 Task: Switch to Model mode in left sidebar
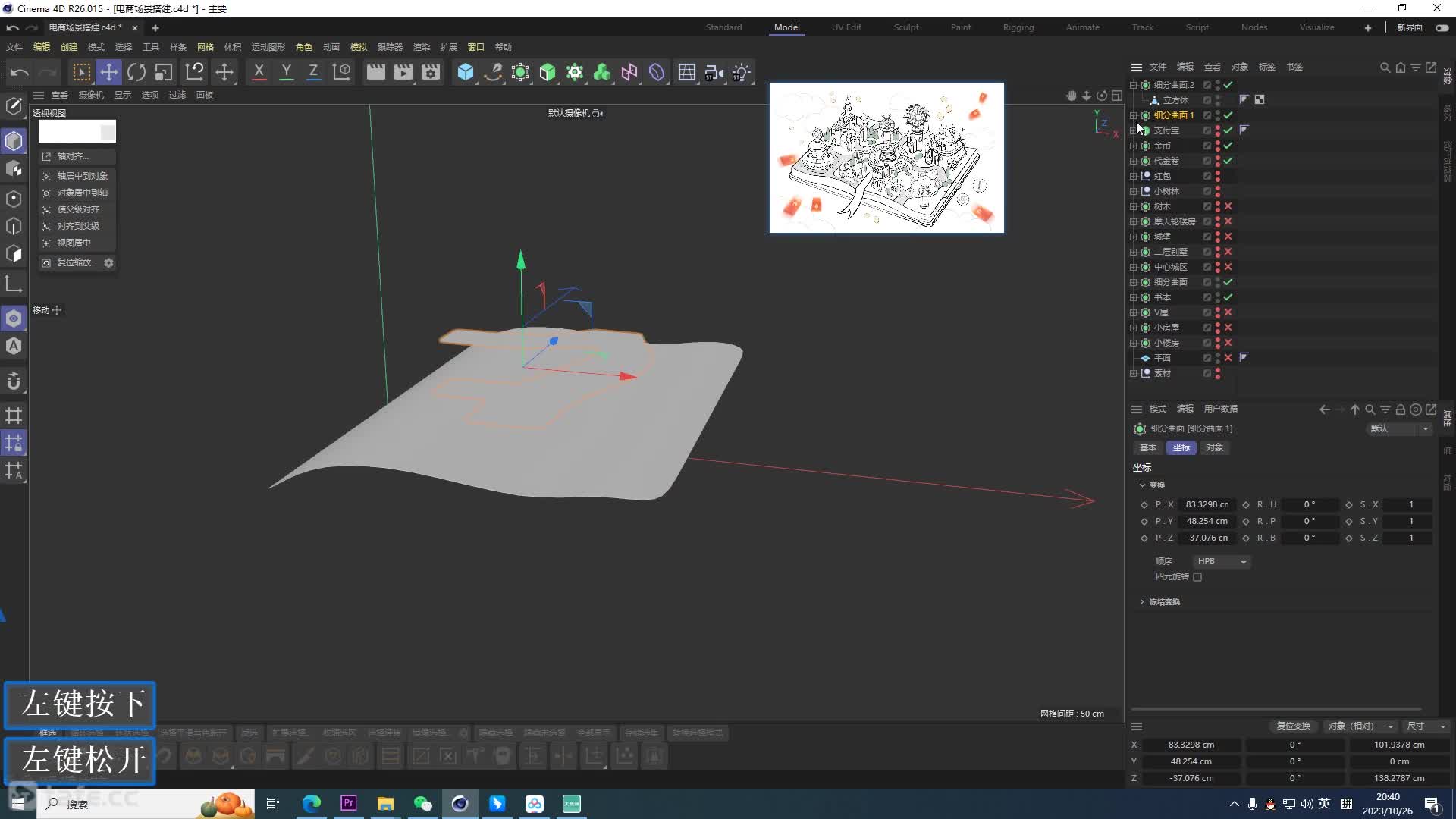click(x=14, y=141)
